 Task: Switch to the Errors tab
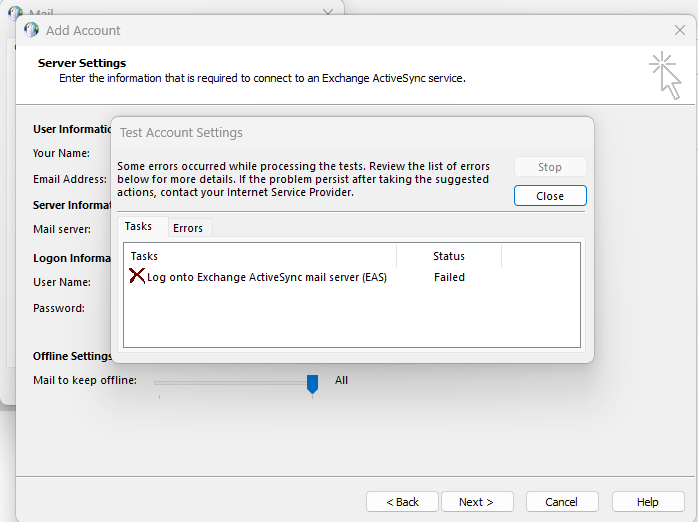(188, 228)
